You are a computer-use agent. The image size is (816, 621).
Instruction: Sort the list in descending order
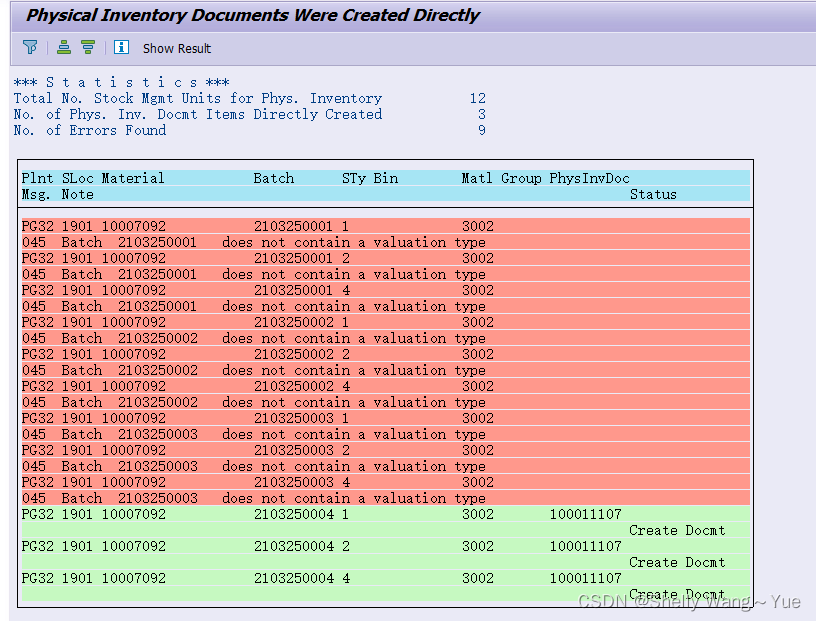(x=88, y=47)
